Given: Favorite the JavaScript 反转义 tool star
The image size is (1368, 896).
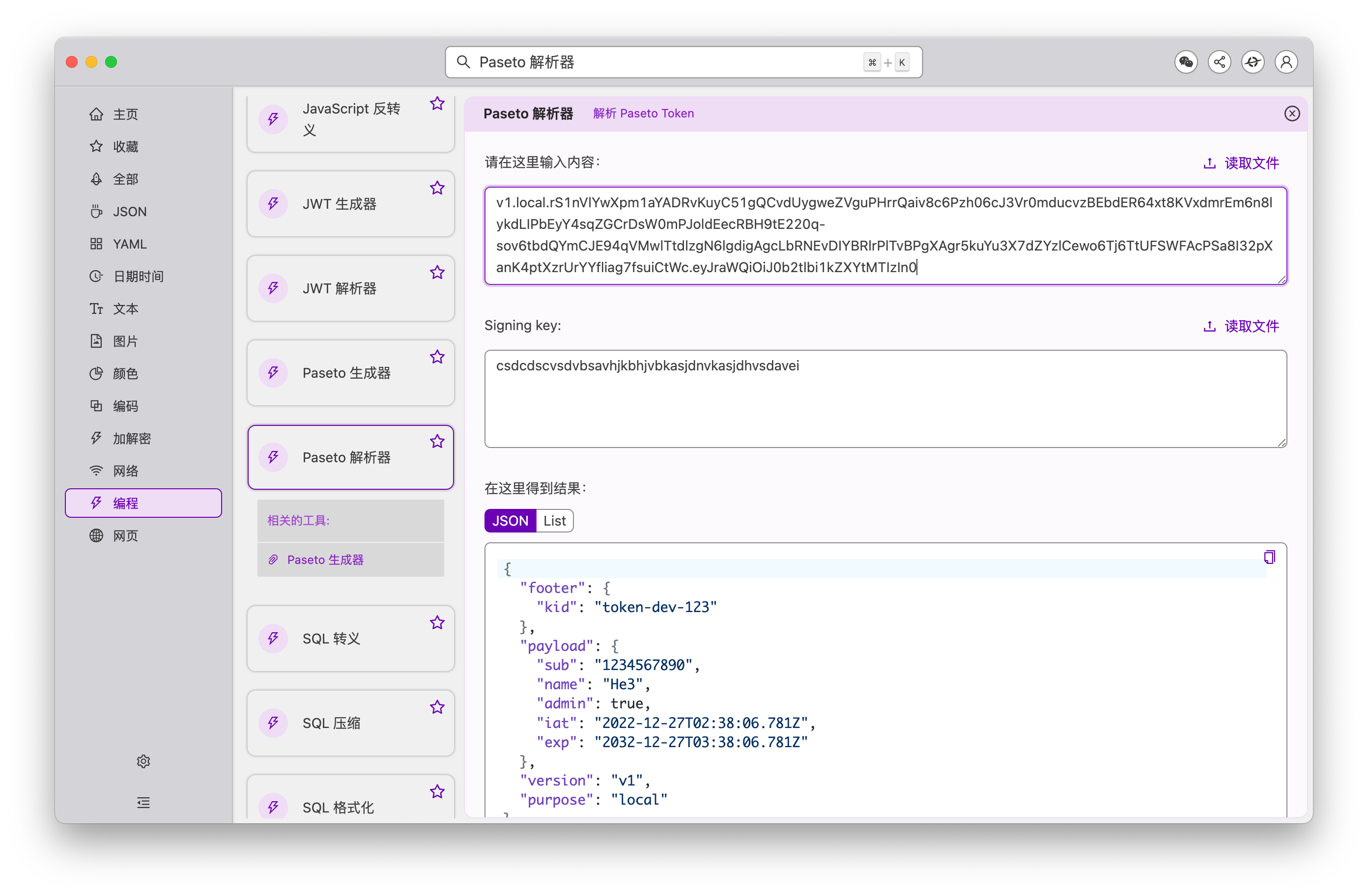Looking at the screenshot, I should coord(437,104).
